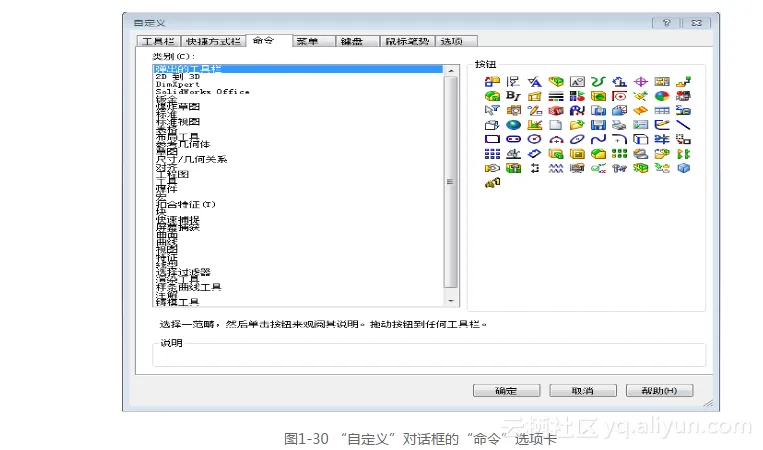Select the diagonal line sketch icon
The height and width of the screenshot is (450, 763).
[x=683, y=125]
